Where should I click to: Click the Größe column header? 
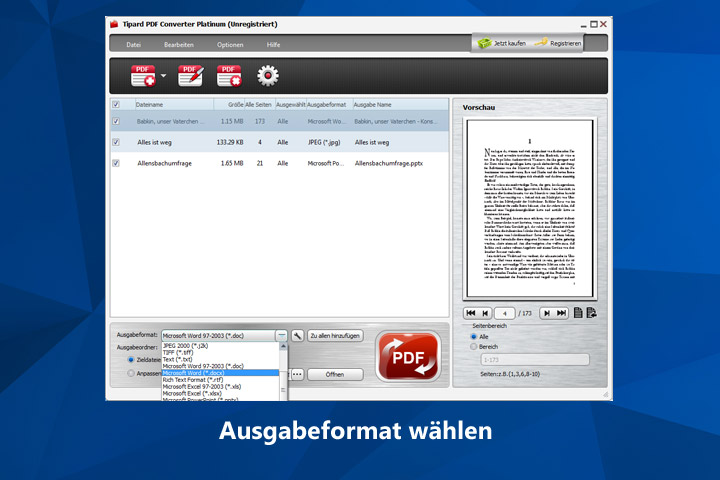tap(229, 105)
